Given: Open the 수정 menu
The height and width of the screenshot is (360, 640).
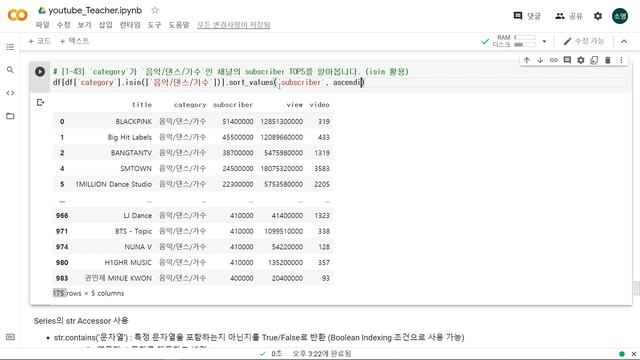Looking at the screenshot, I should (63, 25).
